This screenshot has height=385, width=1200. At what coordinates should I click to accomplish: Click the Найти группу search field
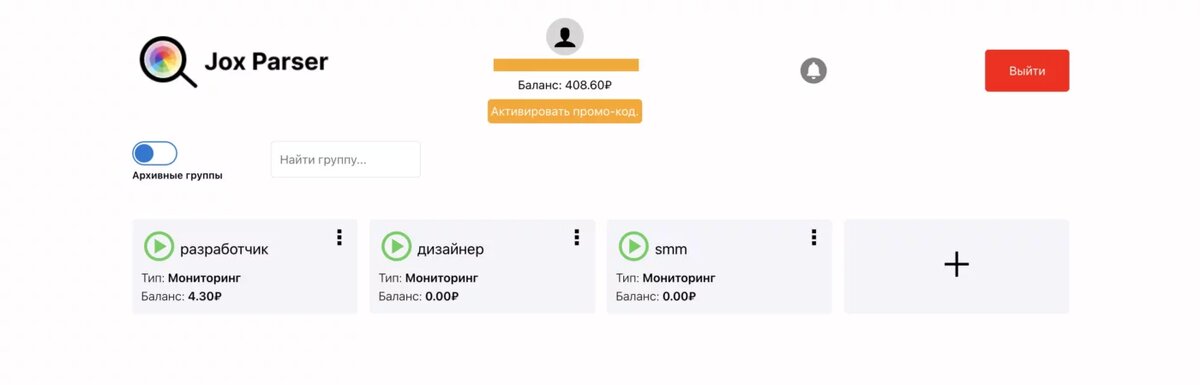pyautogui.click(x=345, y=159)
